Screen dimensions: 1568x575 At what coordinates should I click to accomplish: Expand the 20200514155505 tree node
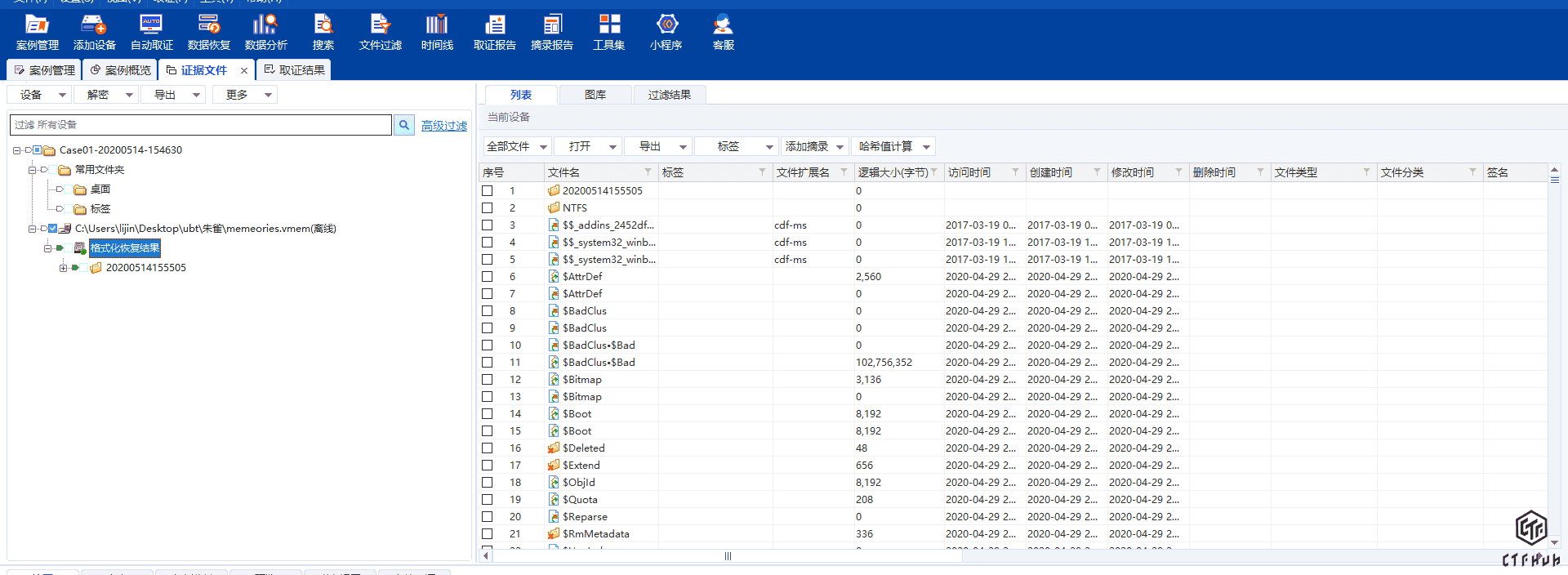(63, 268)
